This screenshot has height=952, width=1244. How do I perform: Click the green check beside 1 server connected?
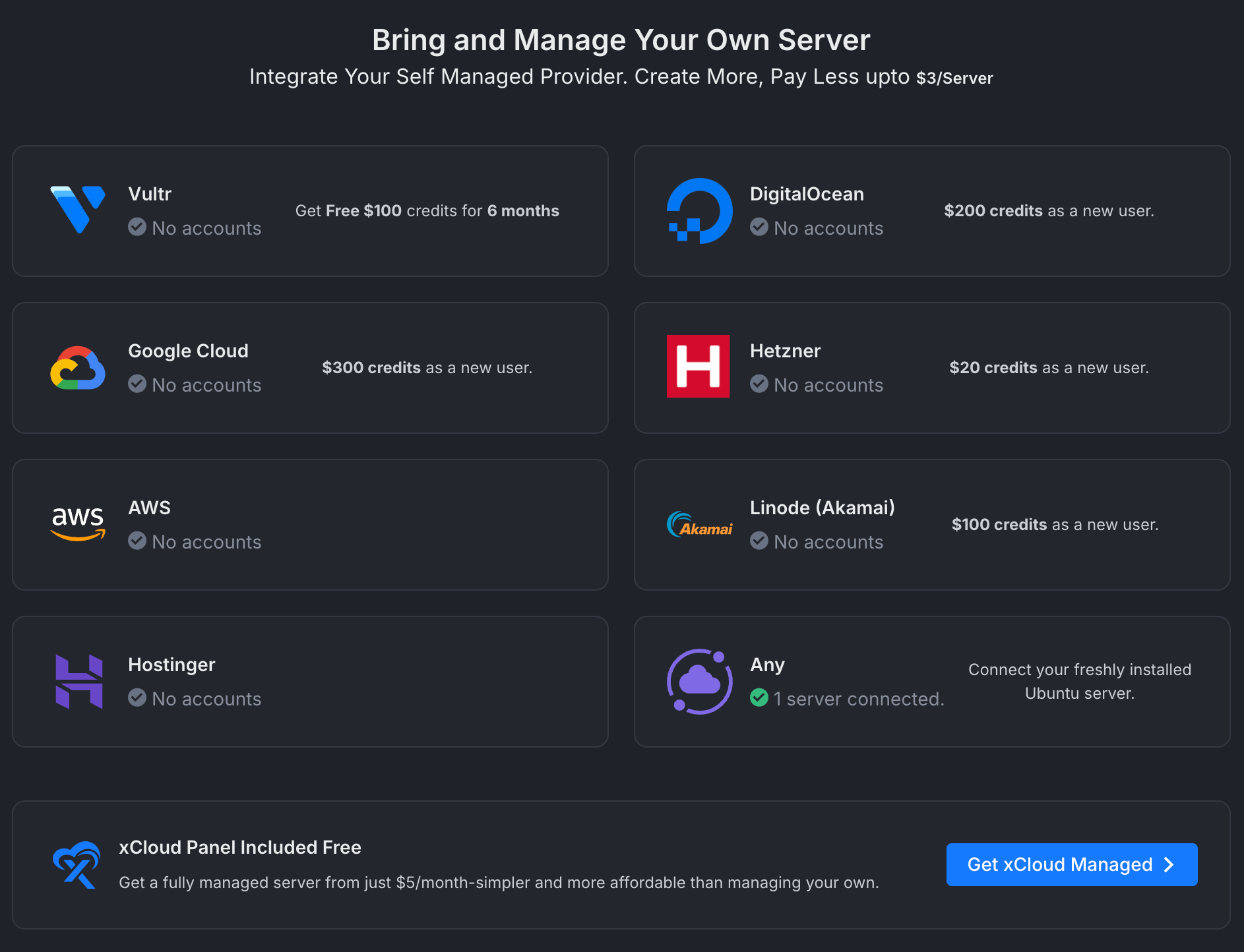(759, 697)
